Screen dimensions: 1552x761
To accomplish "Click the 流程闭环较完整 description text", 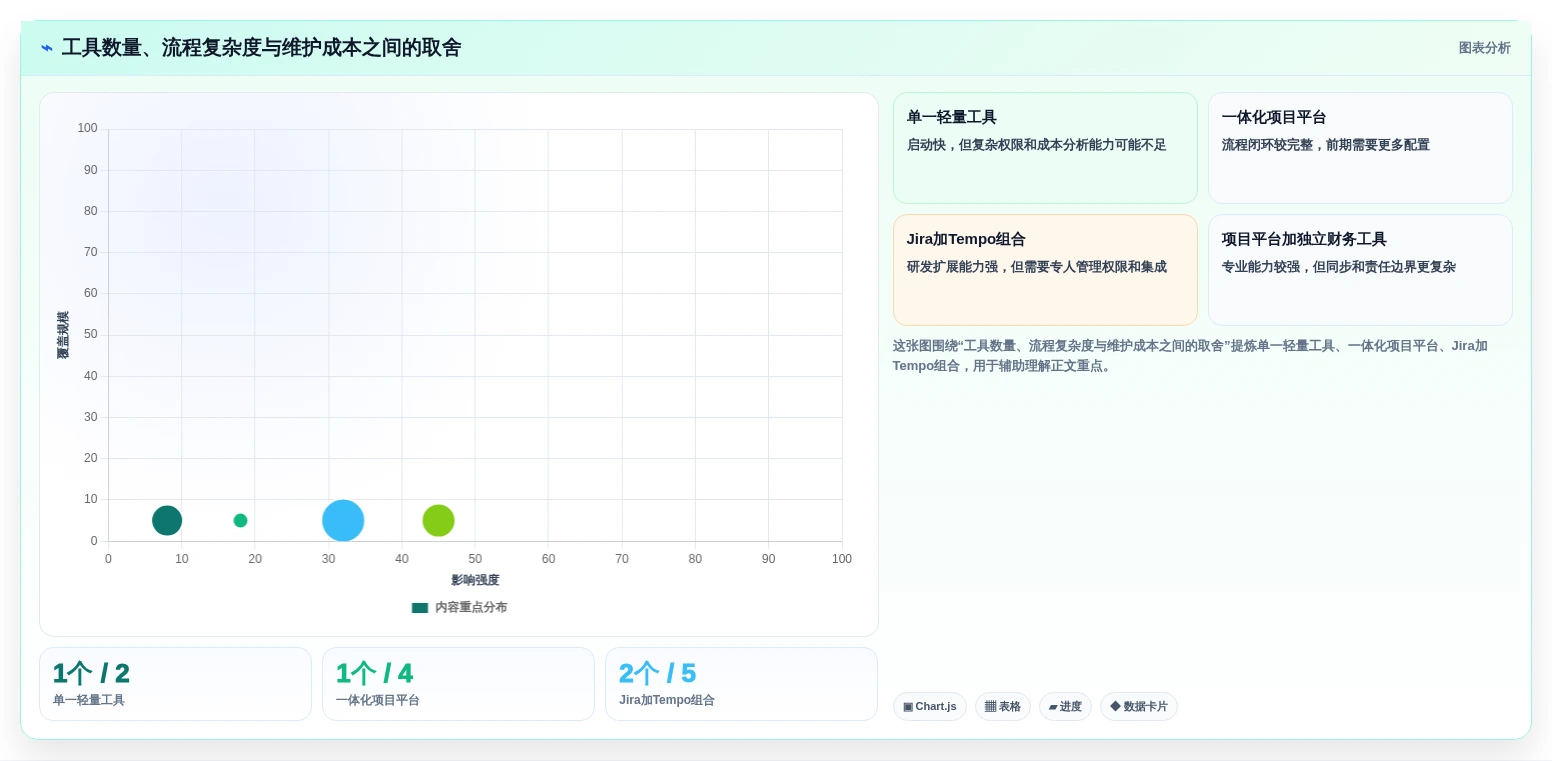I will (1325, 145).
